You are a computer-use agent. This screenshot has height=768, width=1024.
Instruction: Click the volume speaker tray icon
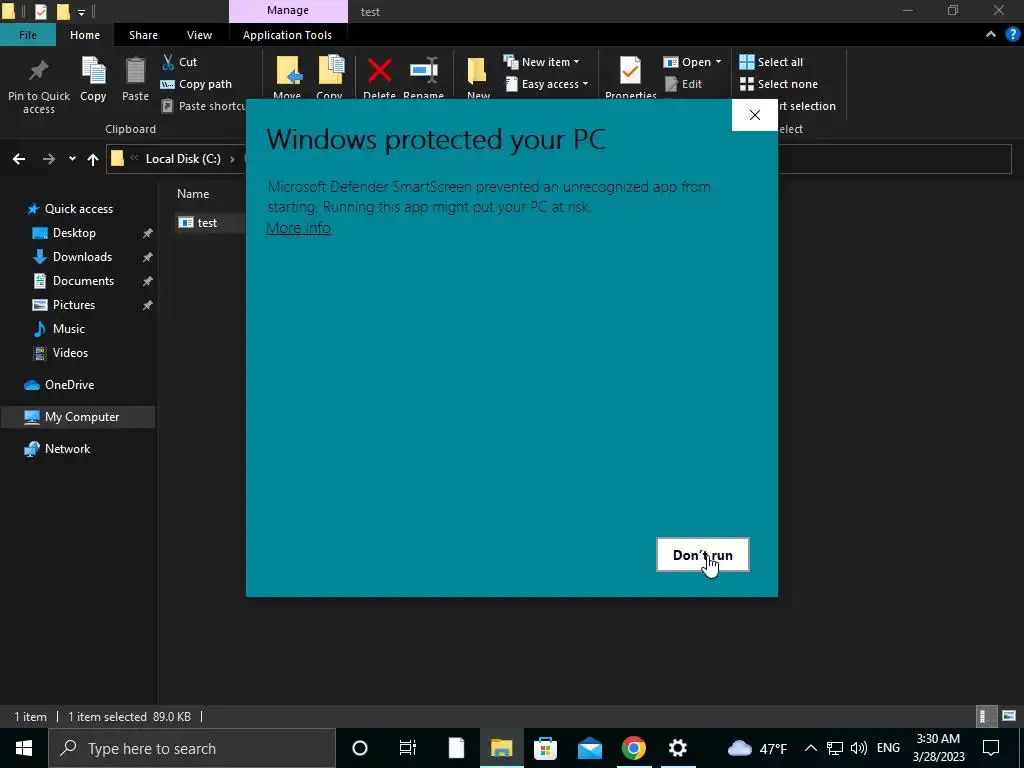coord(859,748)
